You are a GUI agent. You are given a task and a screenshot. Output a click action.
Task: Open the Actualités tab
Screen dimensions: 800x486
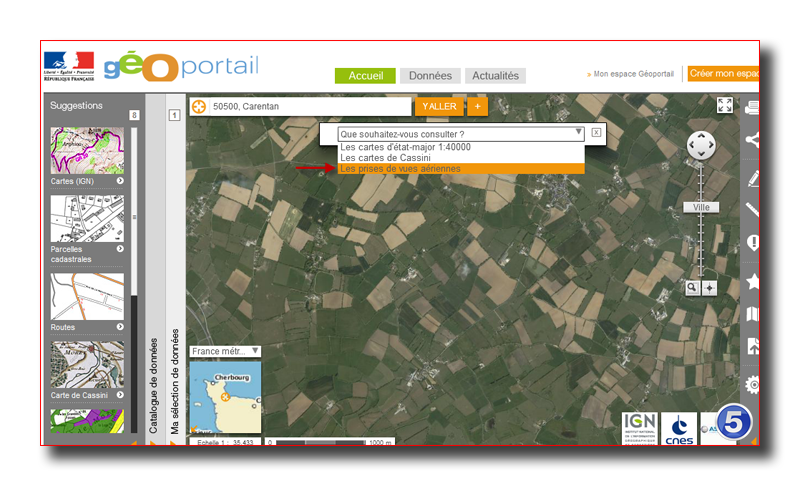click(495, 75)
